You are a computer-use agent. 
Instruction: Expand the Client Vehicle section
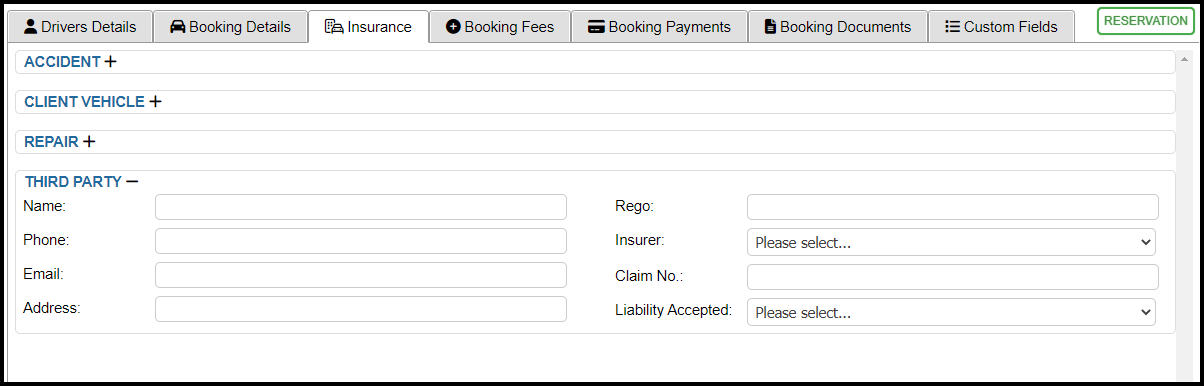click(155, 102)
